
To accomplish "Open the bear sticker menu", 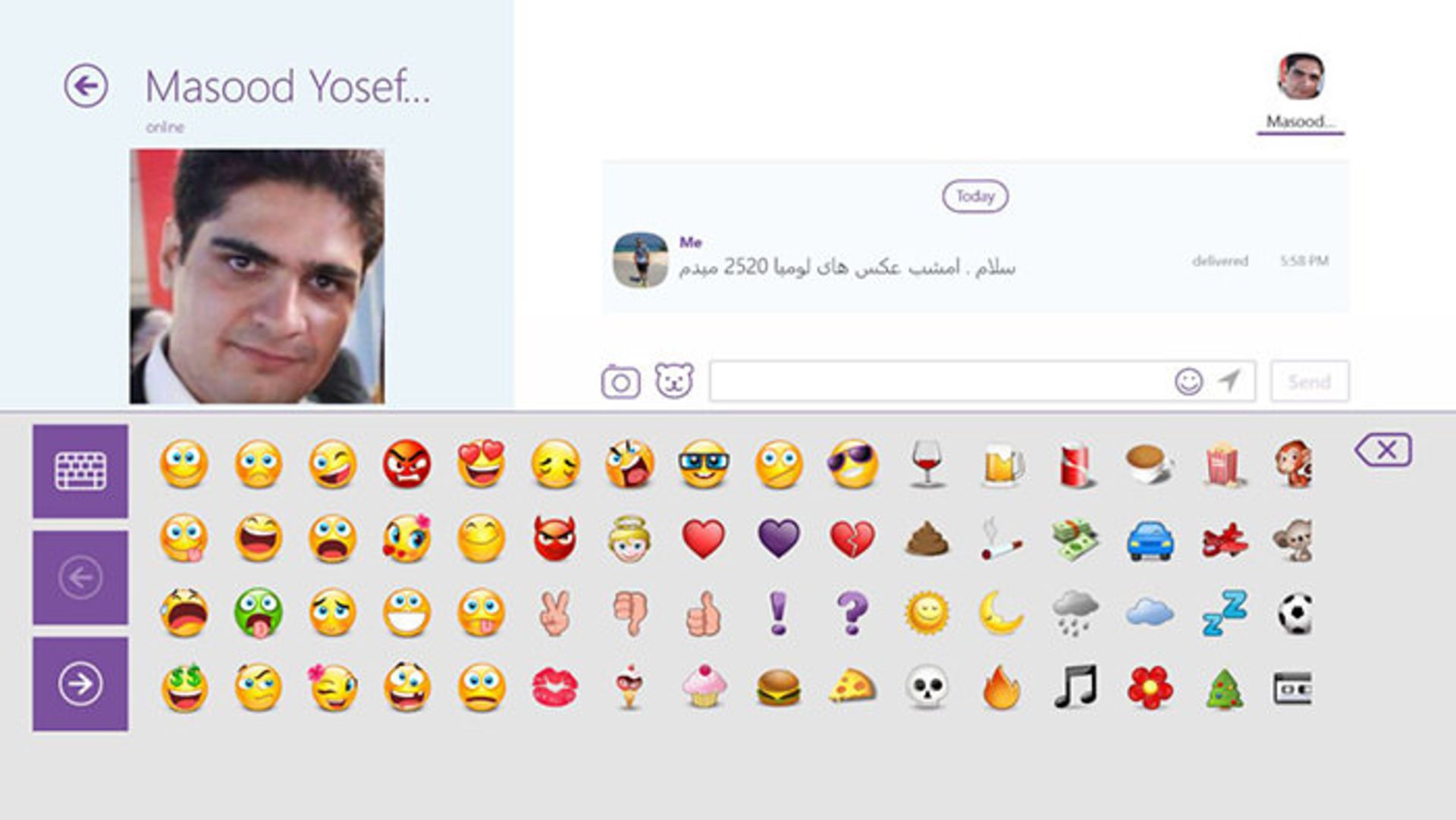I will [674, 380].
